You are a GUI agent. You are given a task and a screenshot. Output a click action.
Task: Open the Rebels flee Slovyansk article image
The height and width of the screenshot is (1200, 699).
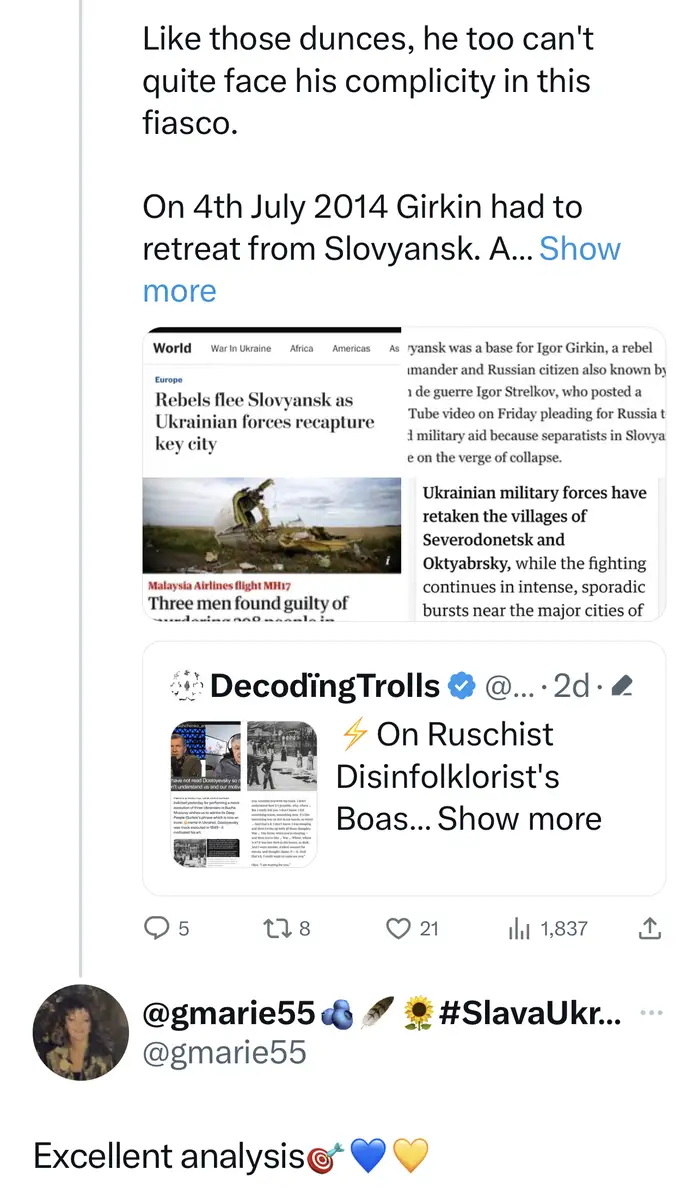pyautogui.click(x=272, y=400)
